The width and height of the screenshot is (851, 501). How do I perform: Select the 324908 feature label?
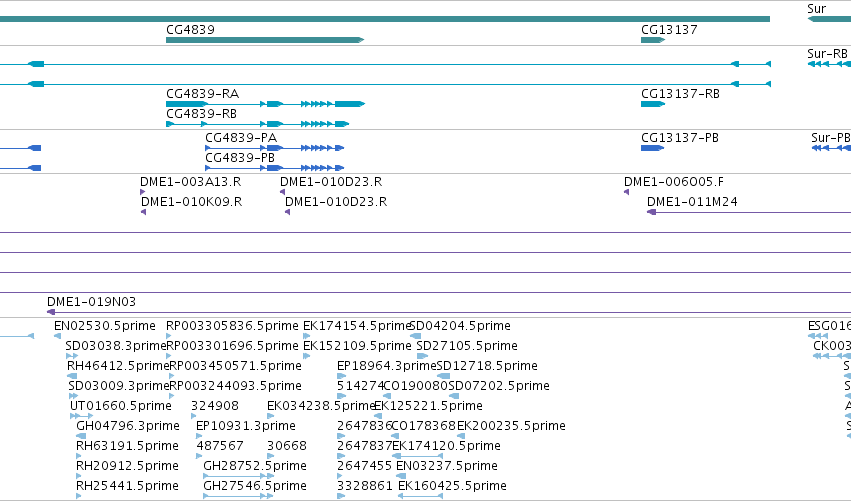coord(215,406)
